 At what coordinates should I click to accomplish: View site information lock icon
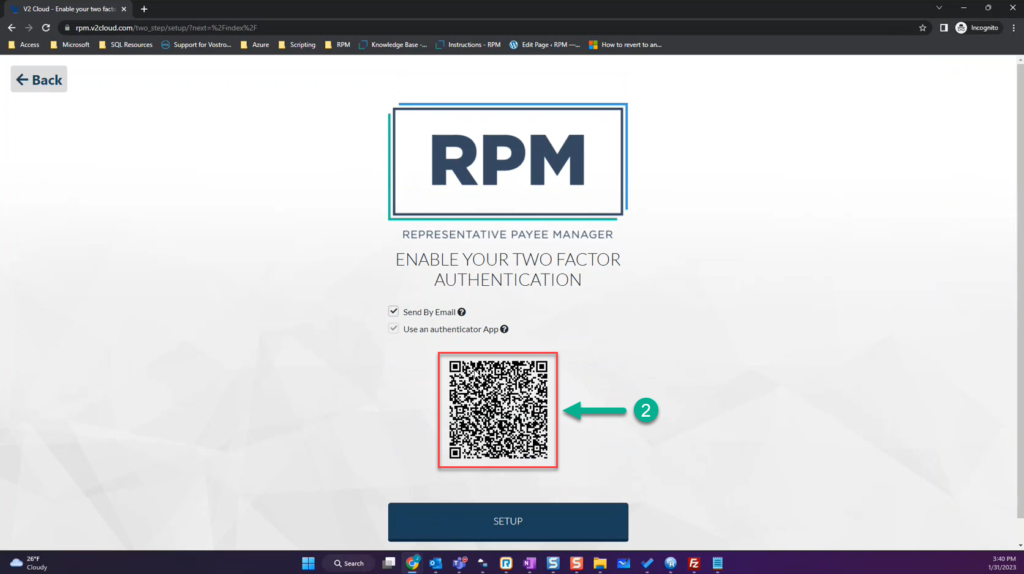point(67,28)
